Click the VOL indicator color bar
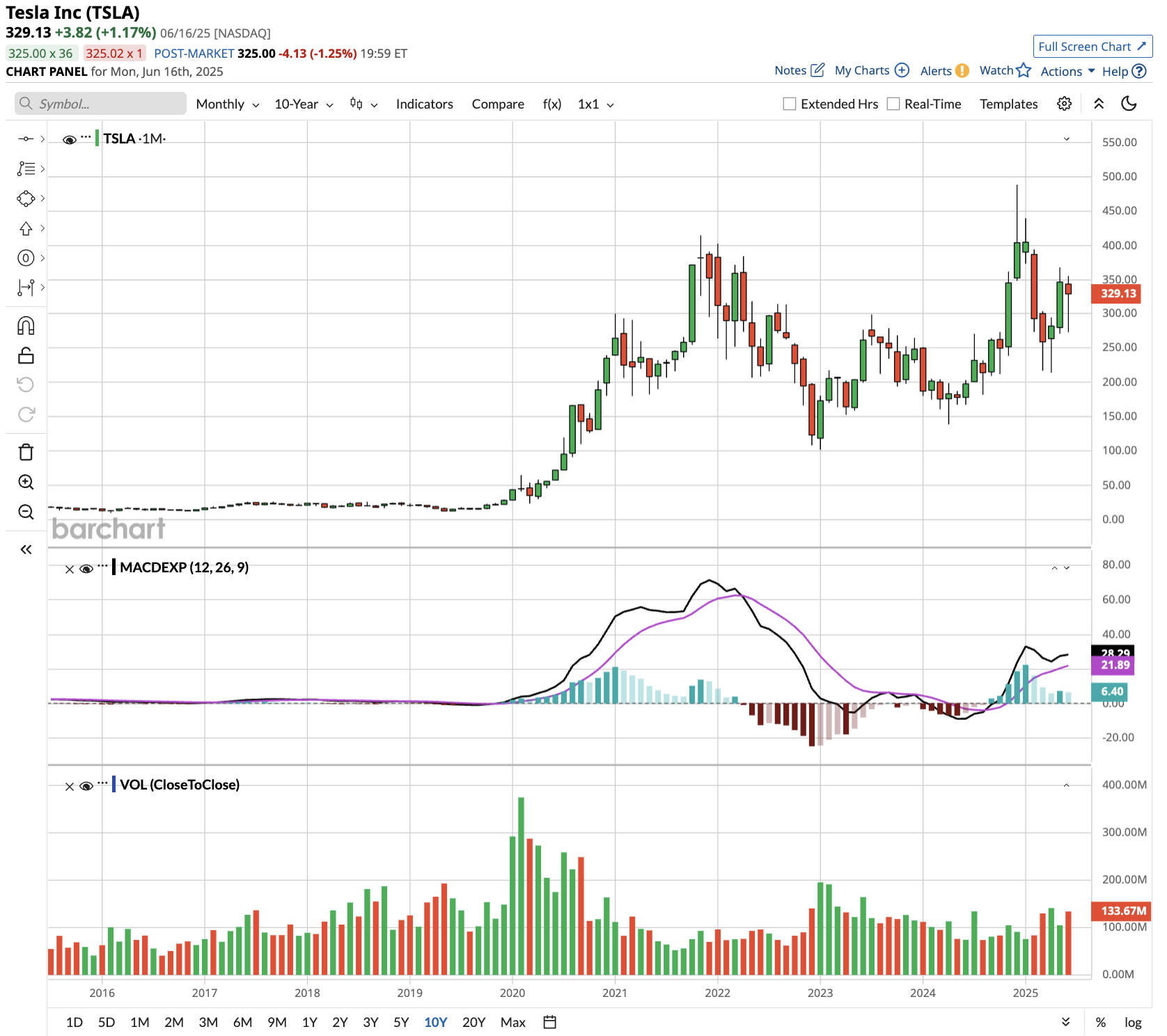1167x1036 pixels. [x=113, y=785]
